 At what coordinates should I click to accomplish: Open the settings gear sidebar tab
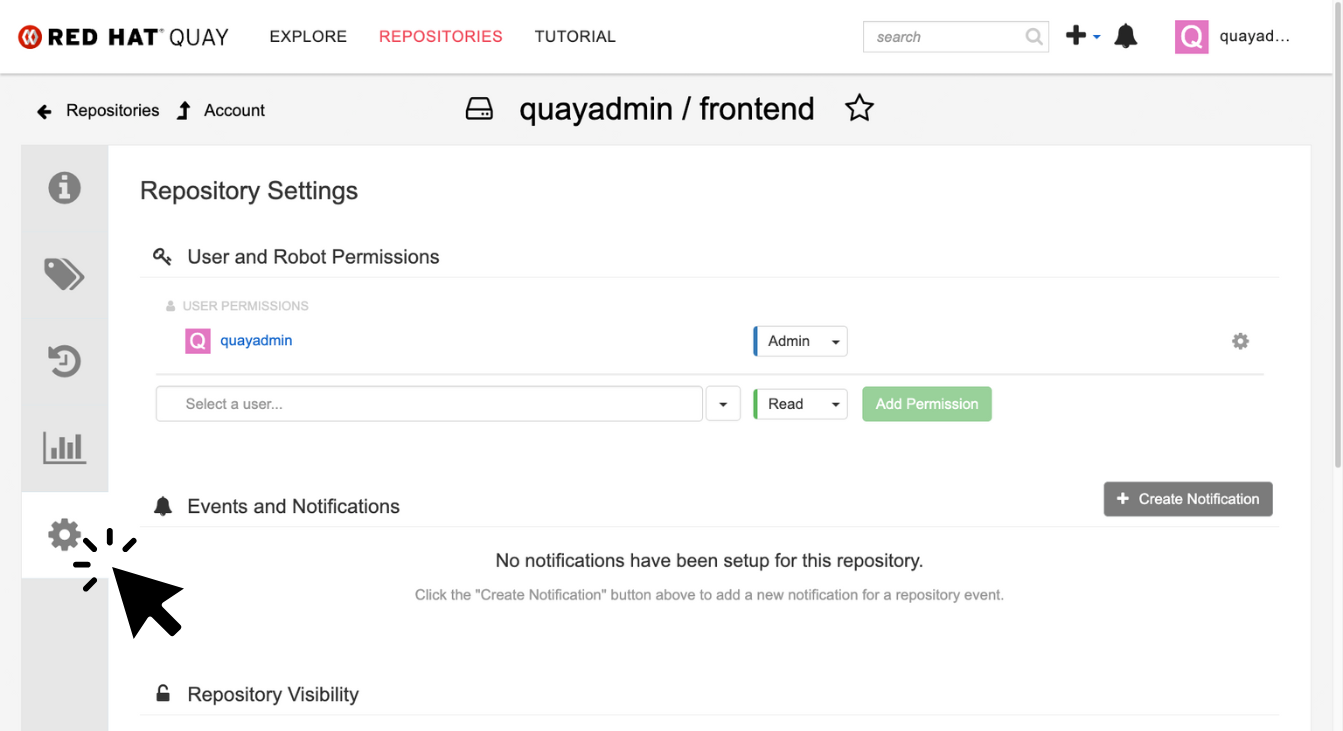pos(65,535)
